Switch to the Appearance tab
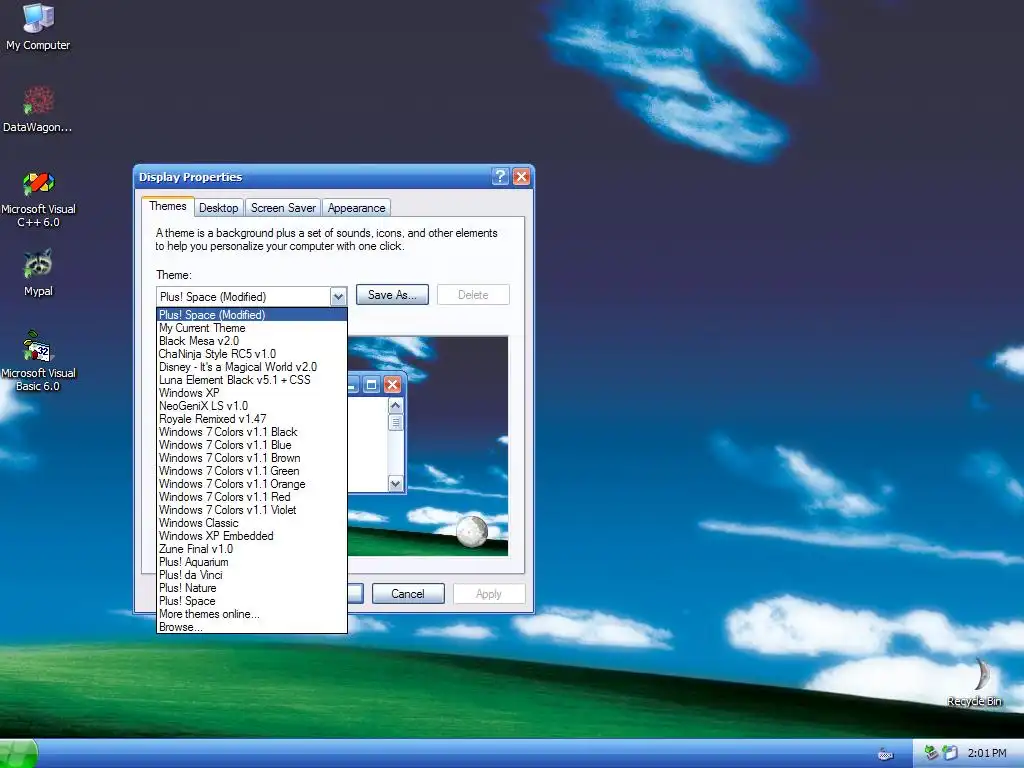The image size is (1024, 768). (x=357, y=208)
